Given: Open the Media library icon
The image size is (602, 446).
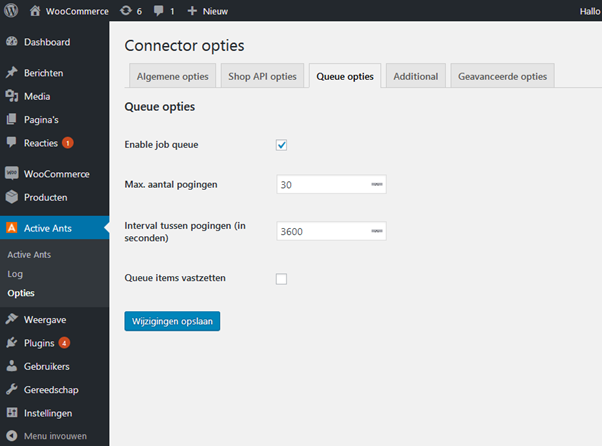Looking at the screenshot, I should (12, 96).
